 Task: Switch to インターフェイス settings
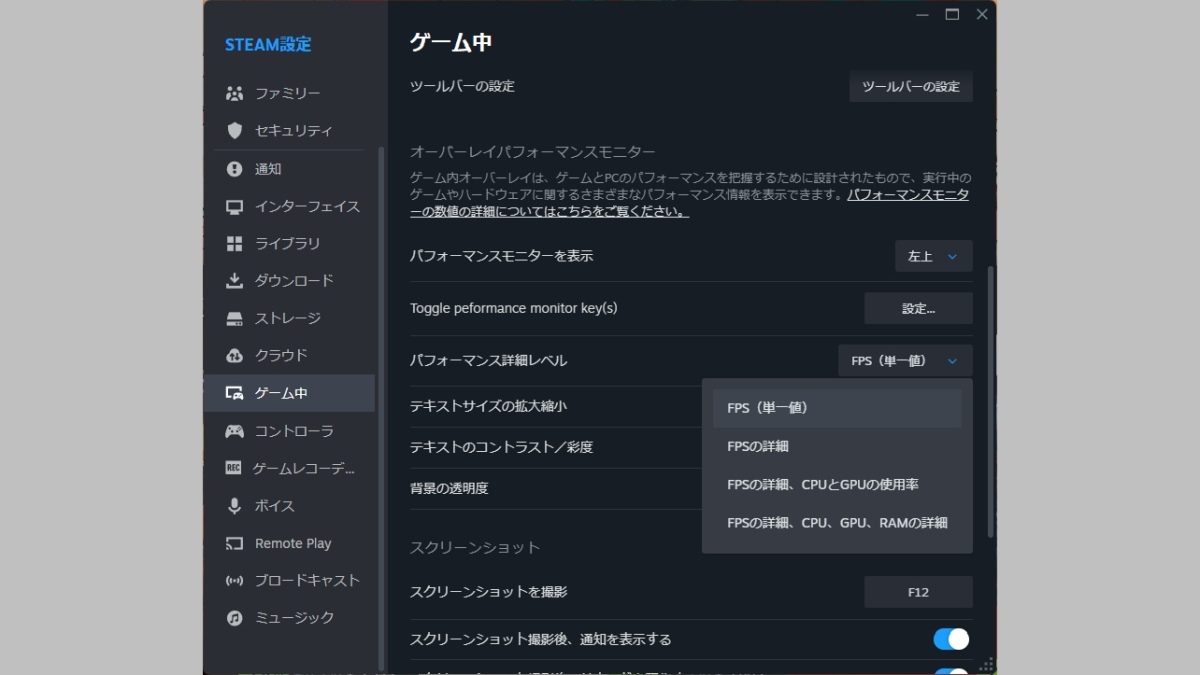point(289,207)
